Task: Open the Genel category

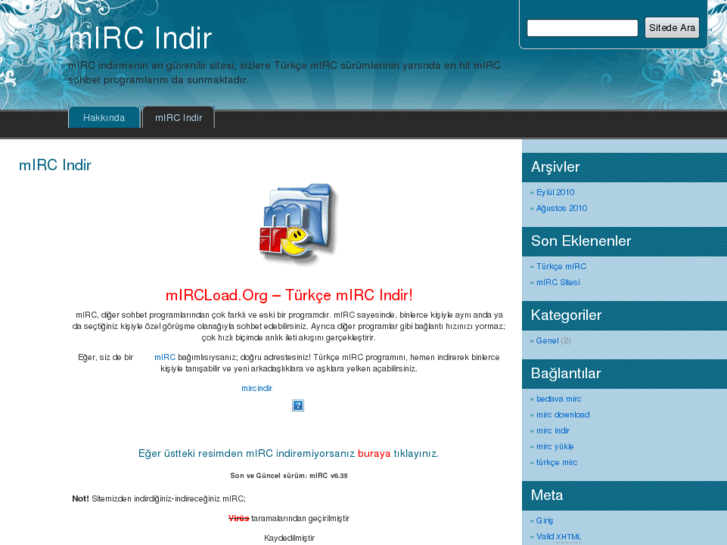Action: pos(547,340)
